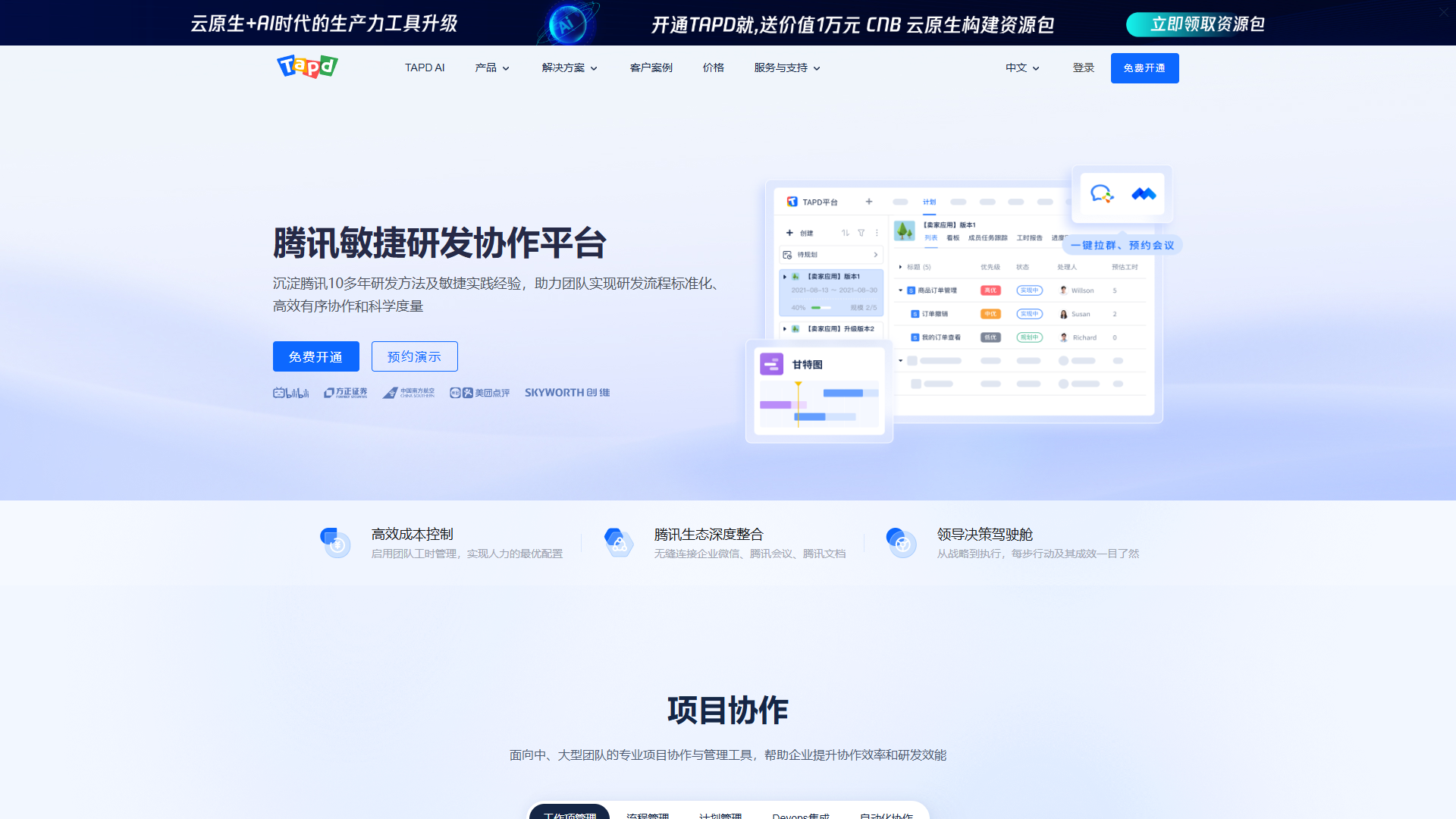Viewport: 1456px width, 819px height.
Task: Click the Tapd logo in the header
Action: (307, 67)
